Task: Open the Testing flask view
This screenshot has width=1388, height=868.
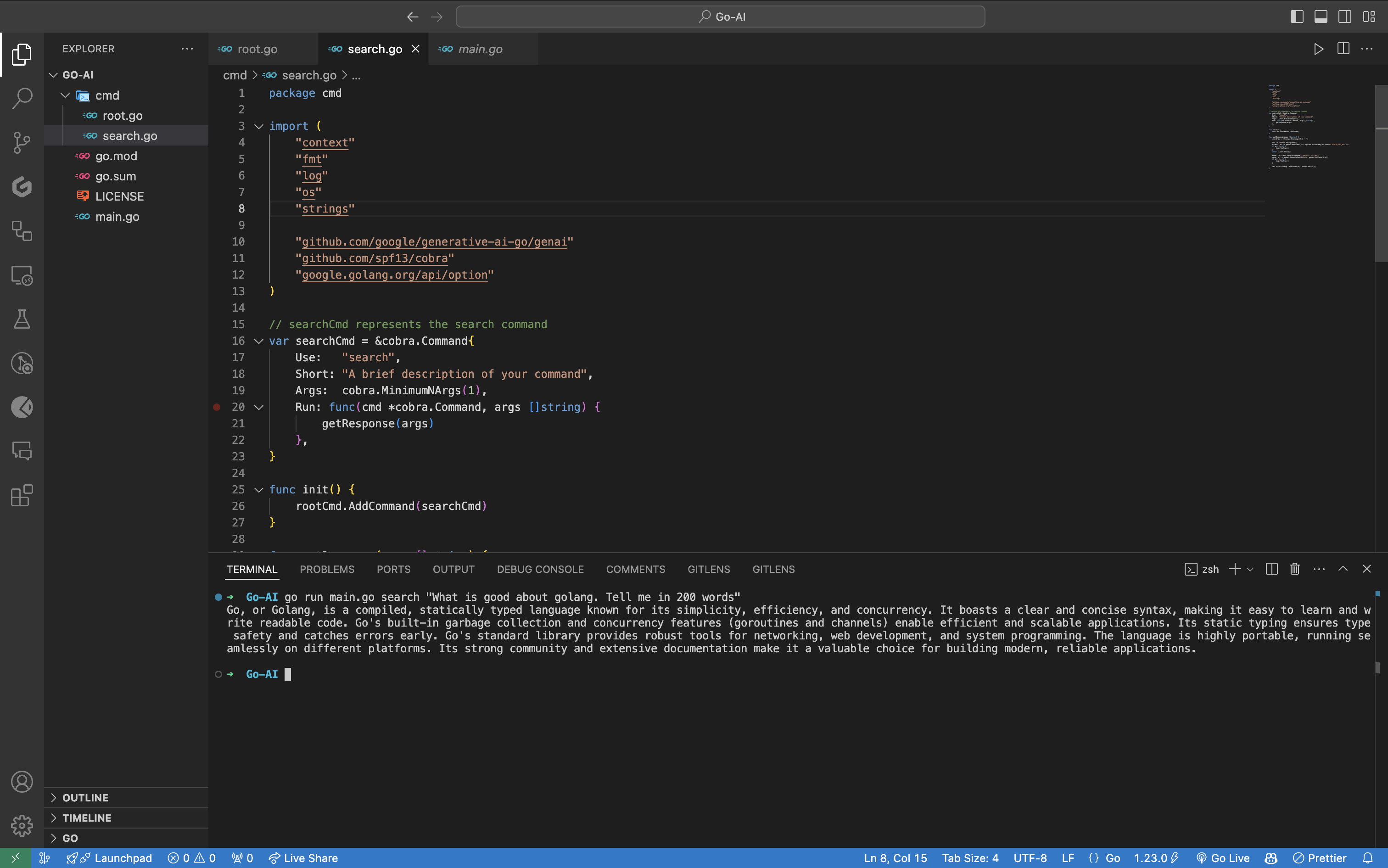Action: (22, 319)
